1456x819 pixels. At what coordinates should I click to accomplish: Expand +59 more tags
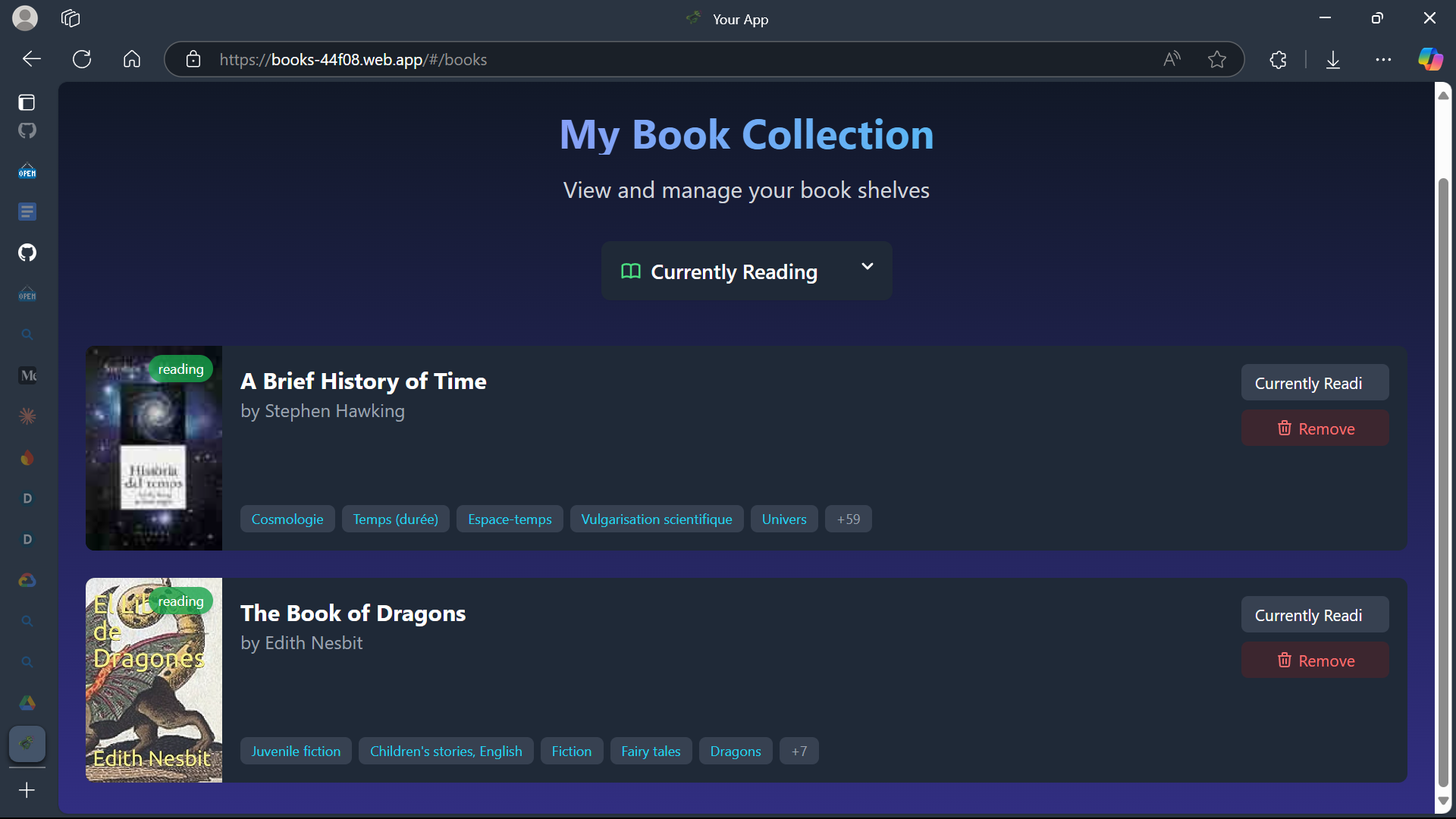tap(848, 519)
